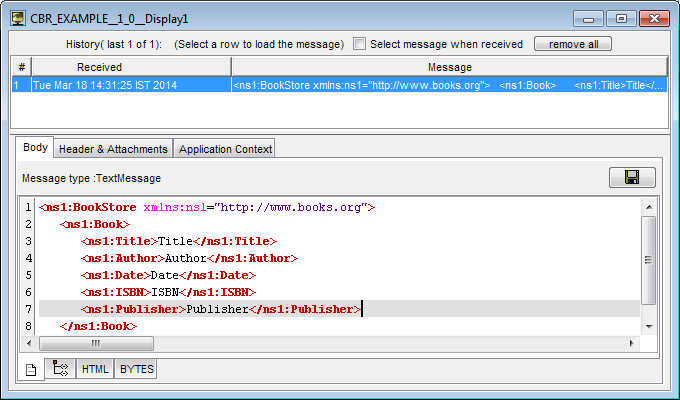Switch to the plain text view icon

31,370
